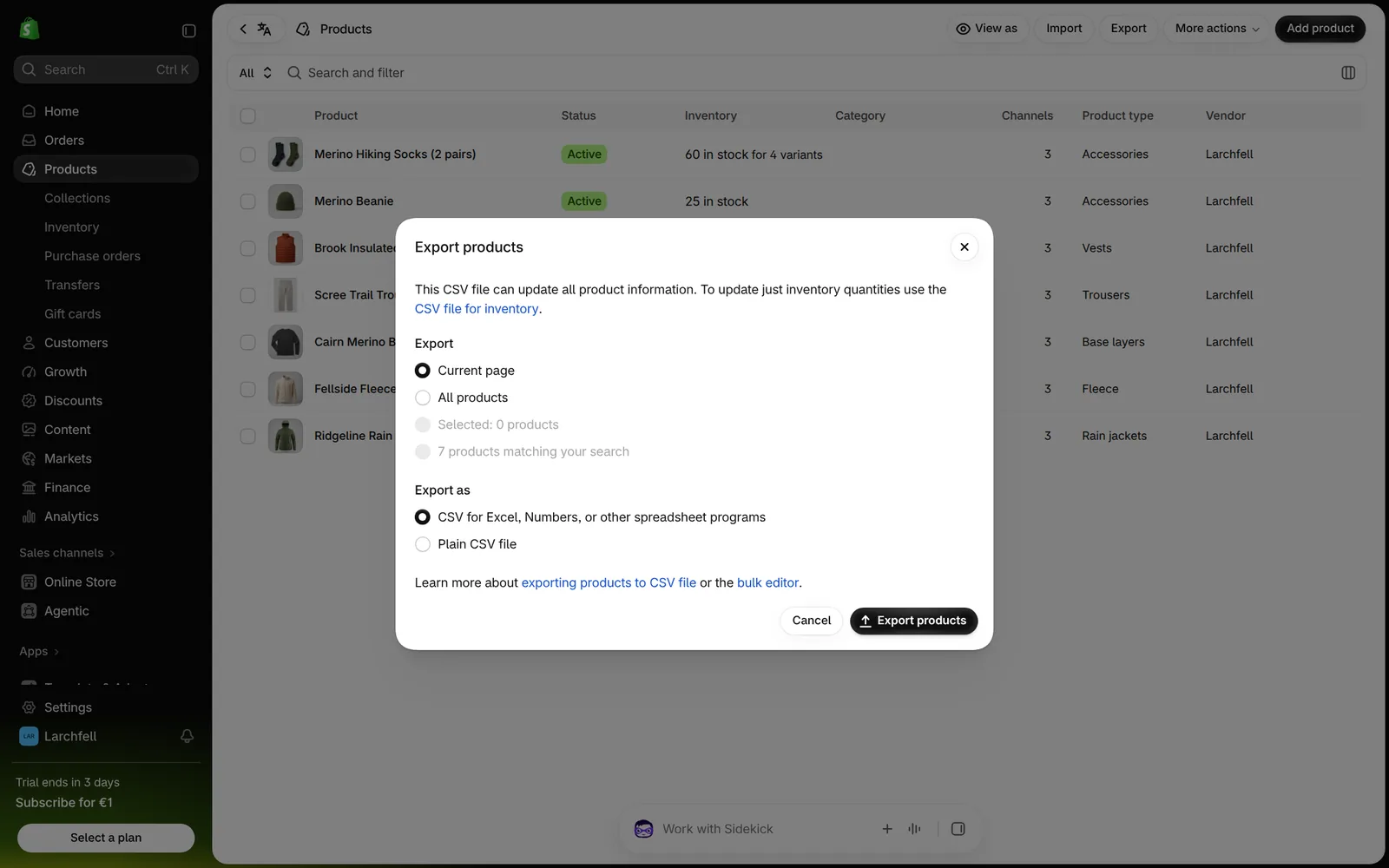Click the Export products button

point(913,621)
